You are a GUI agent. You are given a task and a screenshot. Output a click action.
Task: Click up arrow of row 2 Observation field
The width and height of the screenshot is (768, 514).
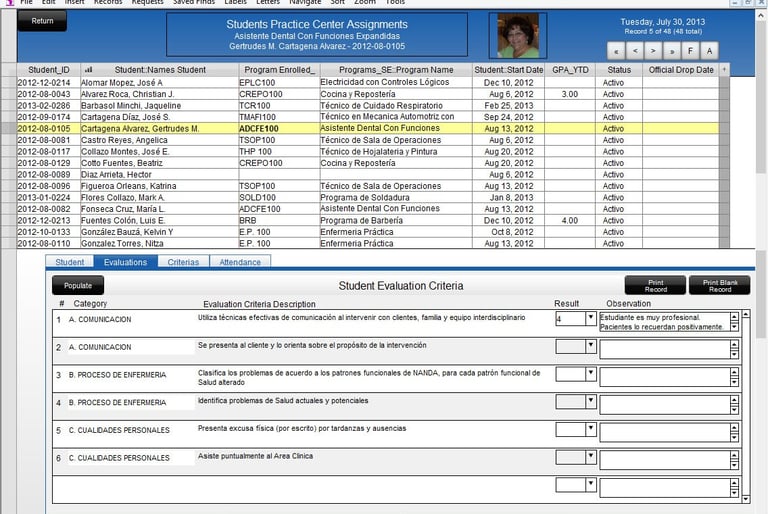click(x=734, y=345)
